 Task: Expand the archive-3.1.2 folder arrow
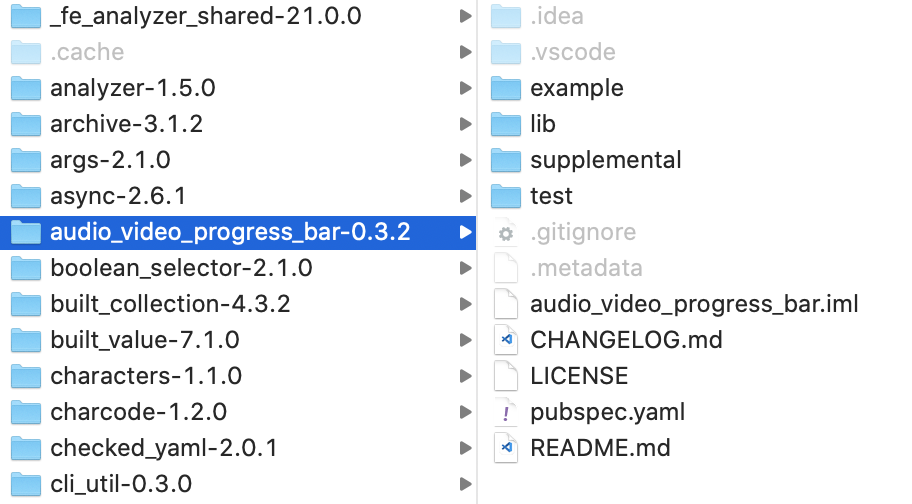click(464, 124)
